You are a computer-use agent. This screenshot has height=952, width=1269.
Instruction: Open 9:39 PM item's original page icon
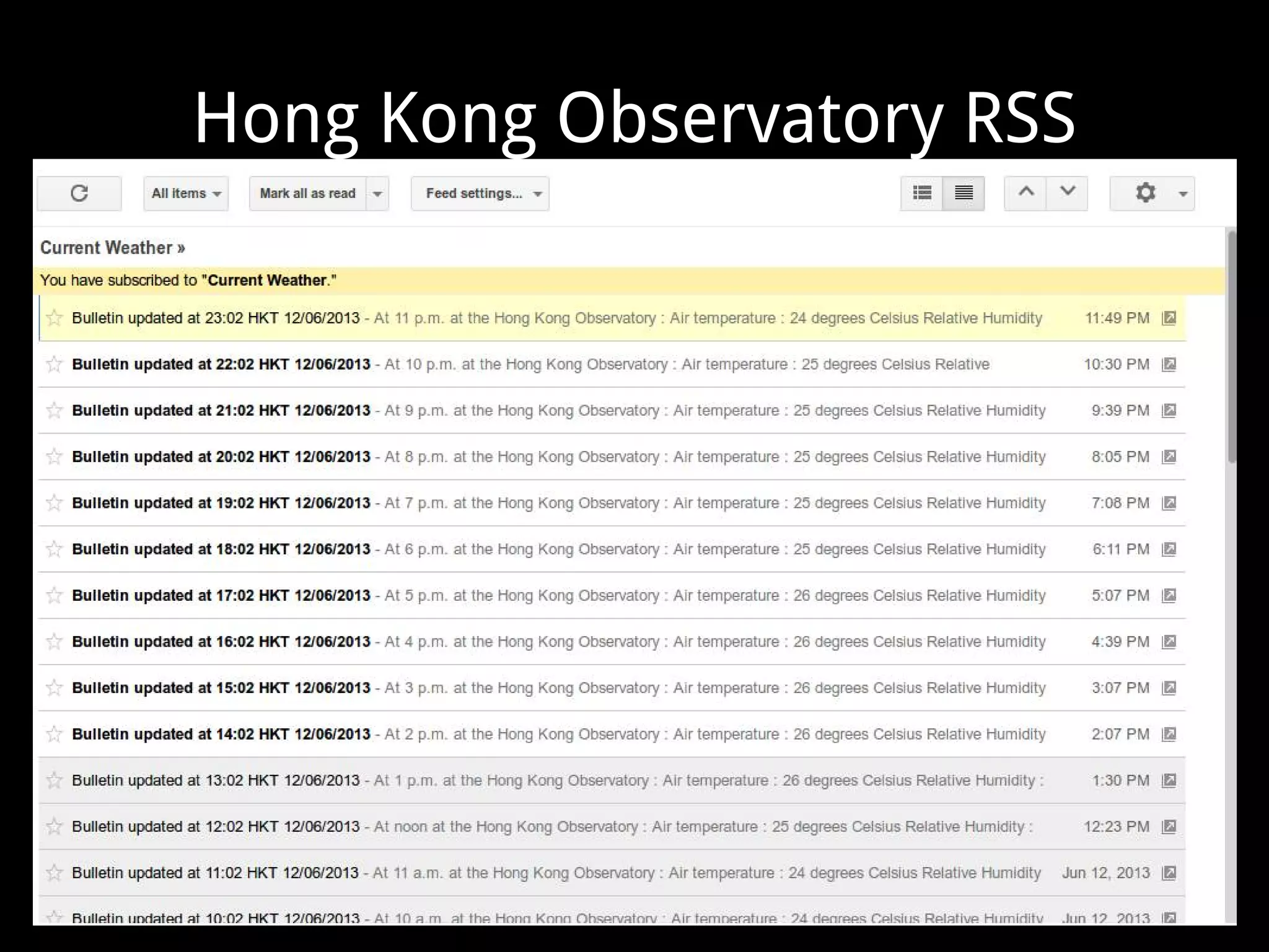1169,410
